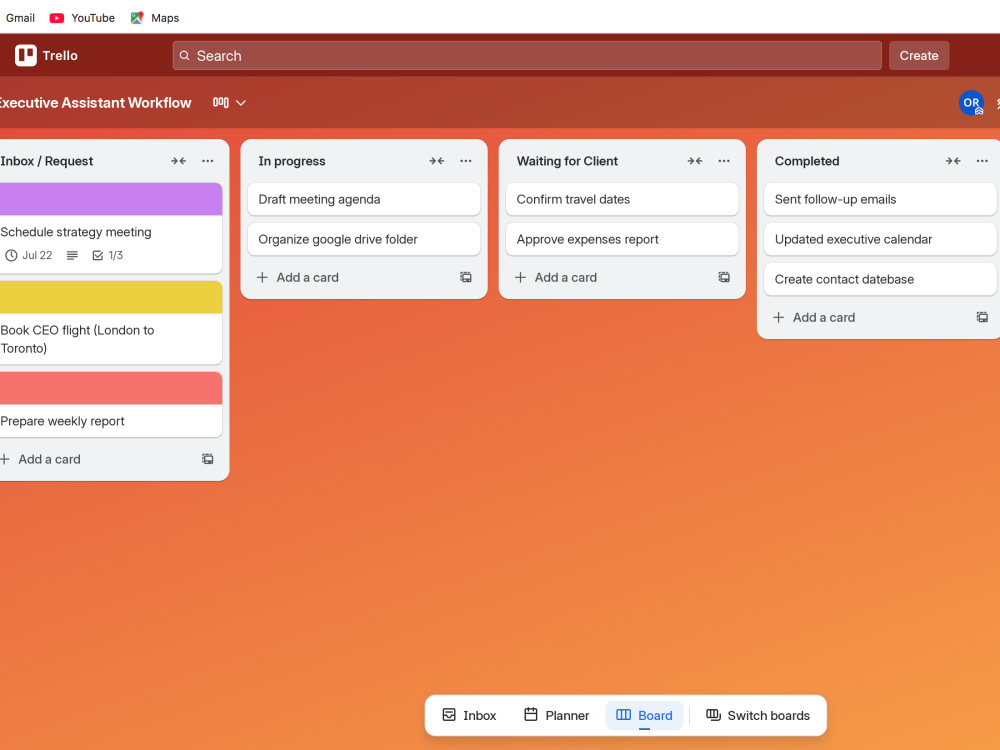Click the search magnifier icon
Screen dimensions: 1000x750
(184, 55)
